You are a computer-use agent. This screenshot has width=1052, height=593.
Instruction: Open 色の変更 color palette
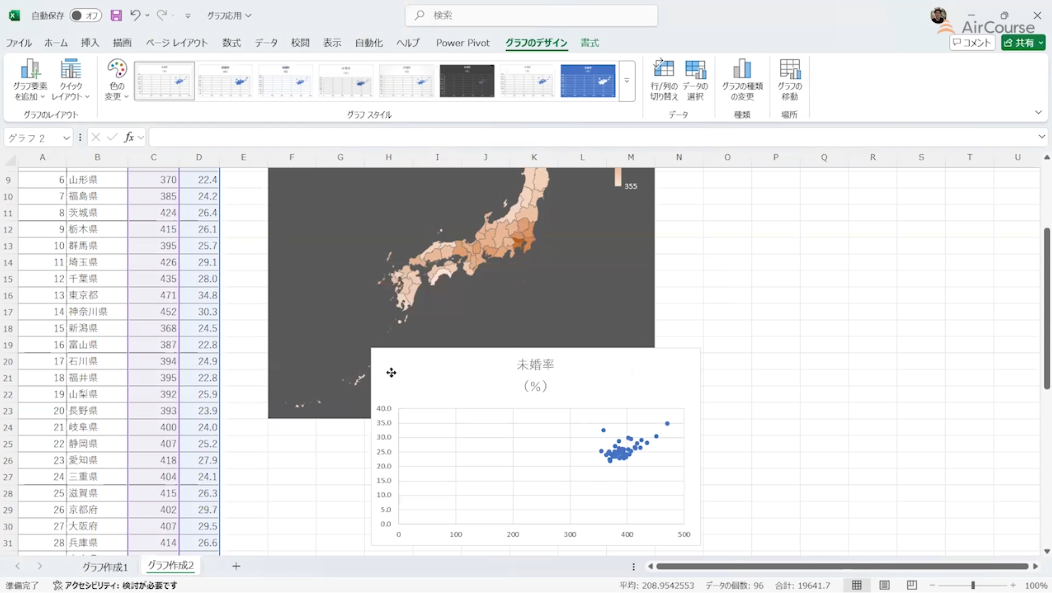(x=117, y=79)
